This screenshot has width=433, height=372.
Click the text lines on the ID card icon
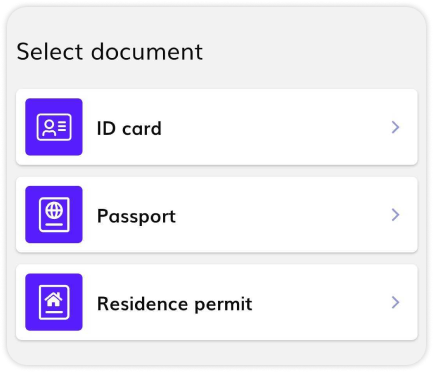click(62, 126)
